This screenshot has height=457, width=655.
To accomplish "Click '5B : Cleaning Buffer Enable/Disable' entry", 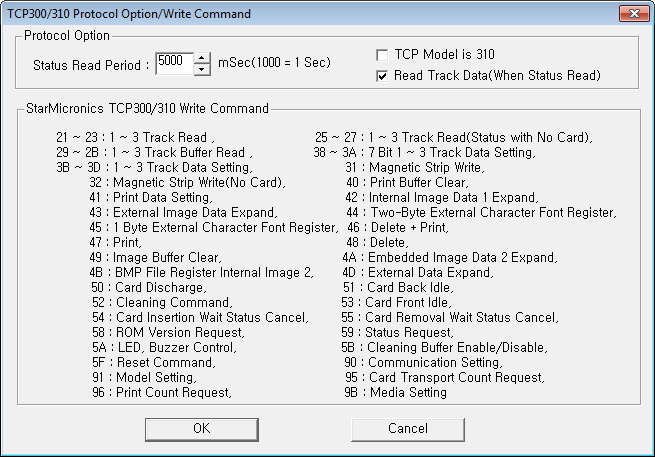I will click(444, 348).
